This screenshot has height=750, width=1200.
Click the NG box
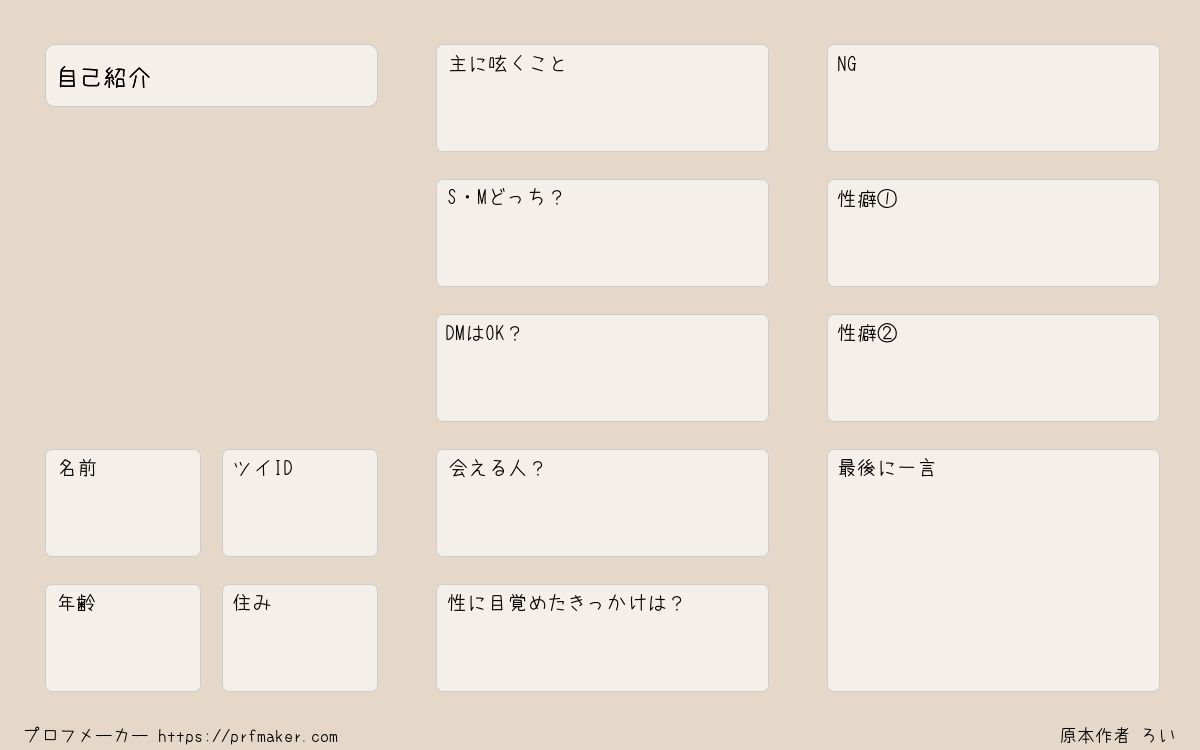(x=993, y=98)
